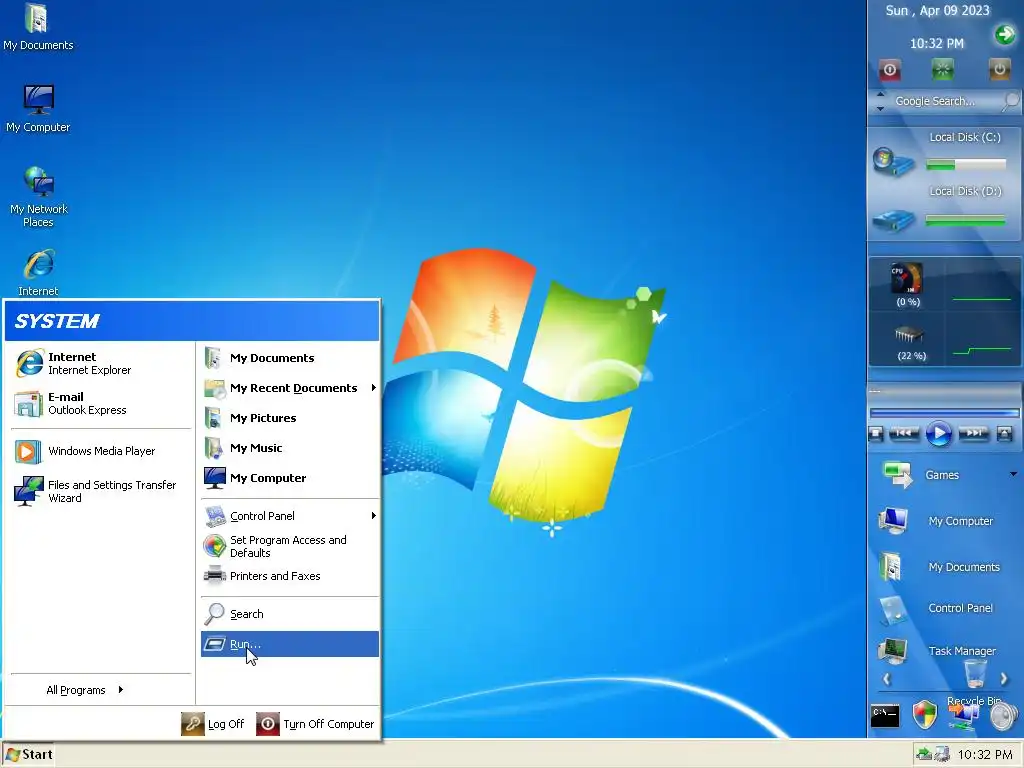Click the security shield sidebar icon
1024x768 pixels.
click(925, 715)
